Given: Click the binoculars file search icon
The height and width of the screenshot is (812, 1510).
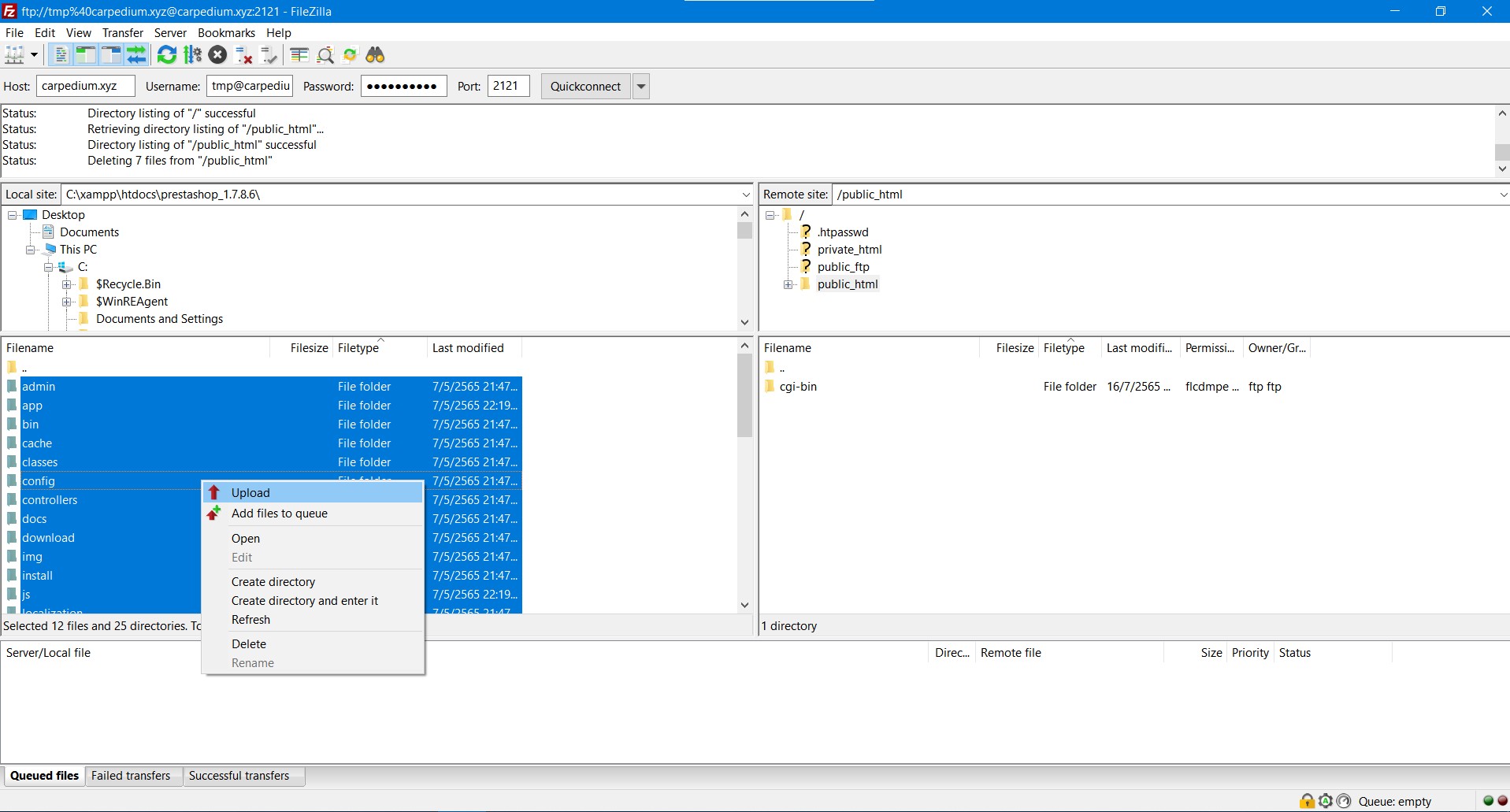Looking at the screenshot, I should point(376,55).
